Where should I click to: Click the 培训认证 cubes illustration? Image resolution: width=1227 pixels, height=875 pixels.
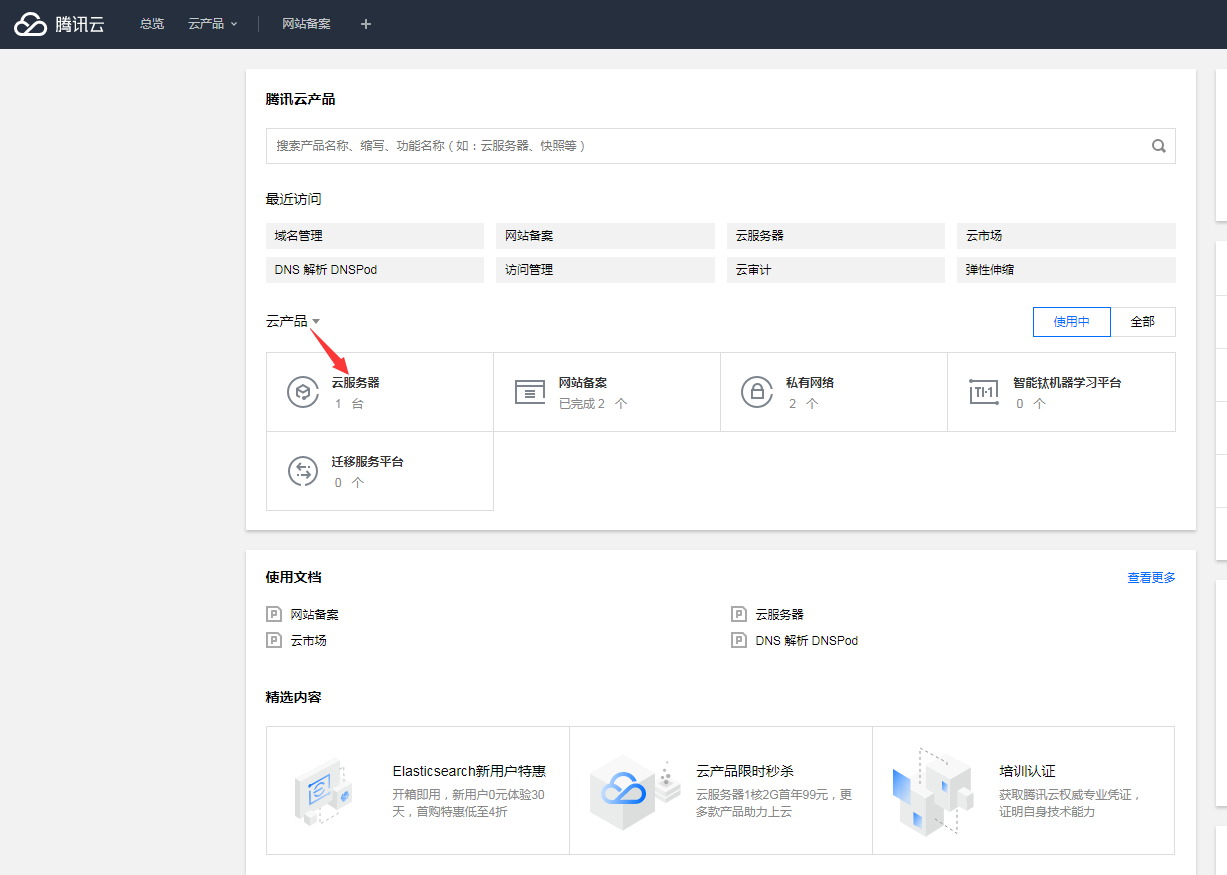[932, 790]
